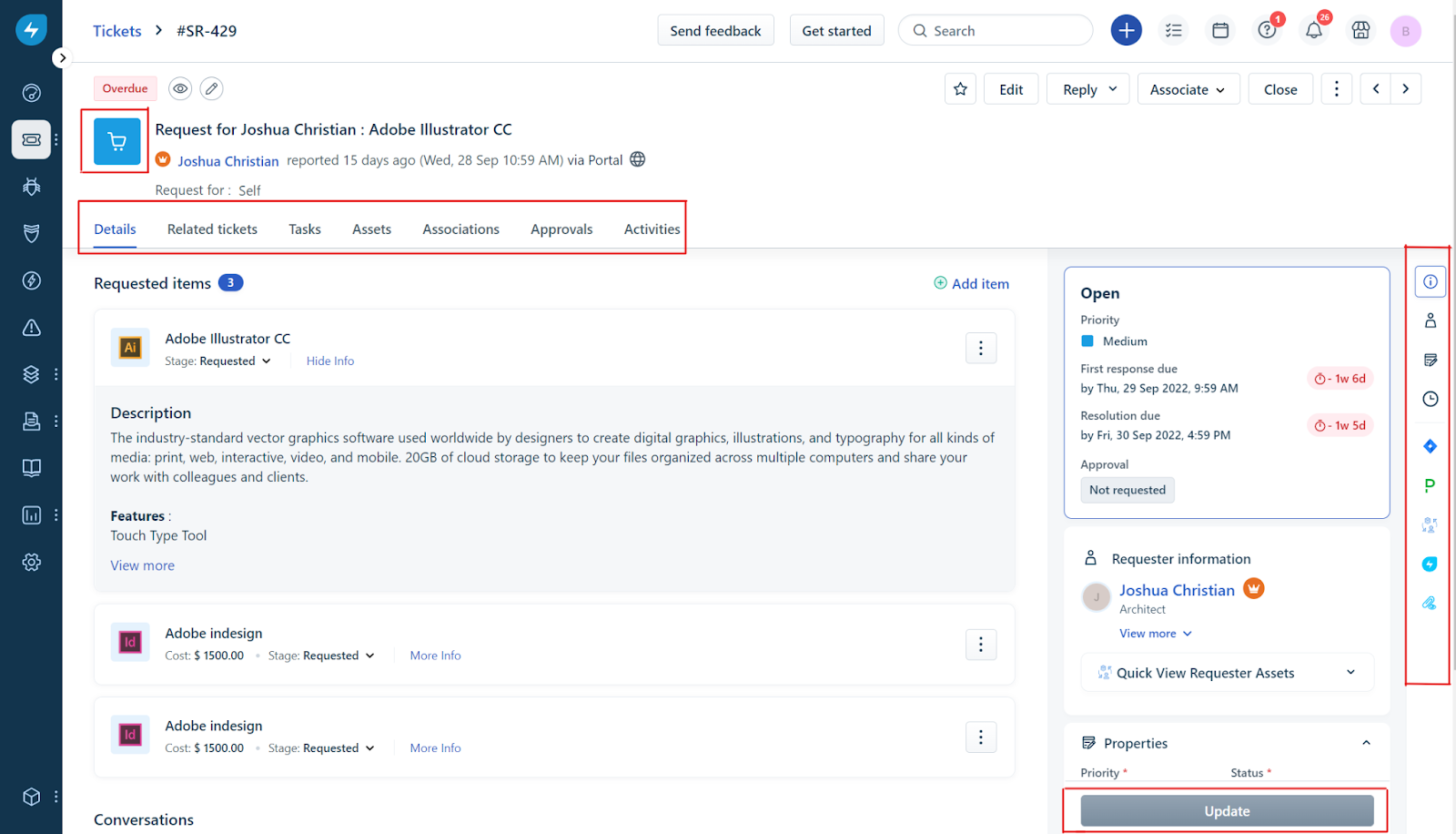Open properties note icon in right rail
Viewport: 1456px width, 834px height.
(1431, 360)
